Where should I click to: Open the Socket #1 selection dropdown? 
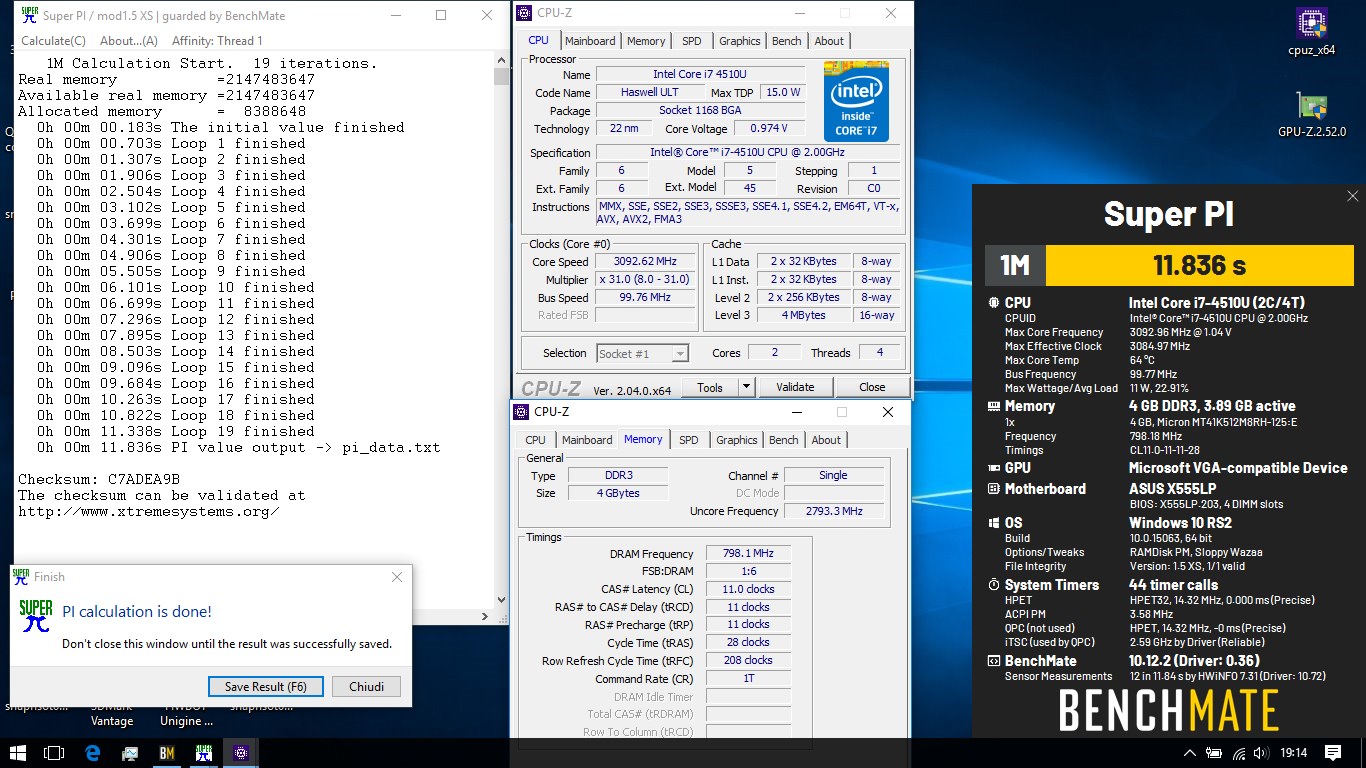coord(643,353)
